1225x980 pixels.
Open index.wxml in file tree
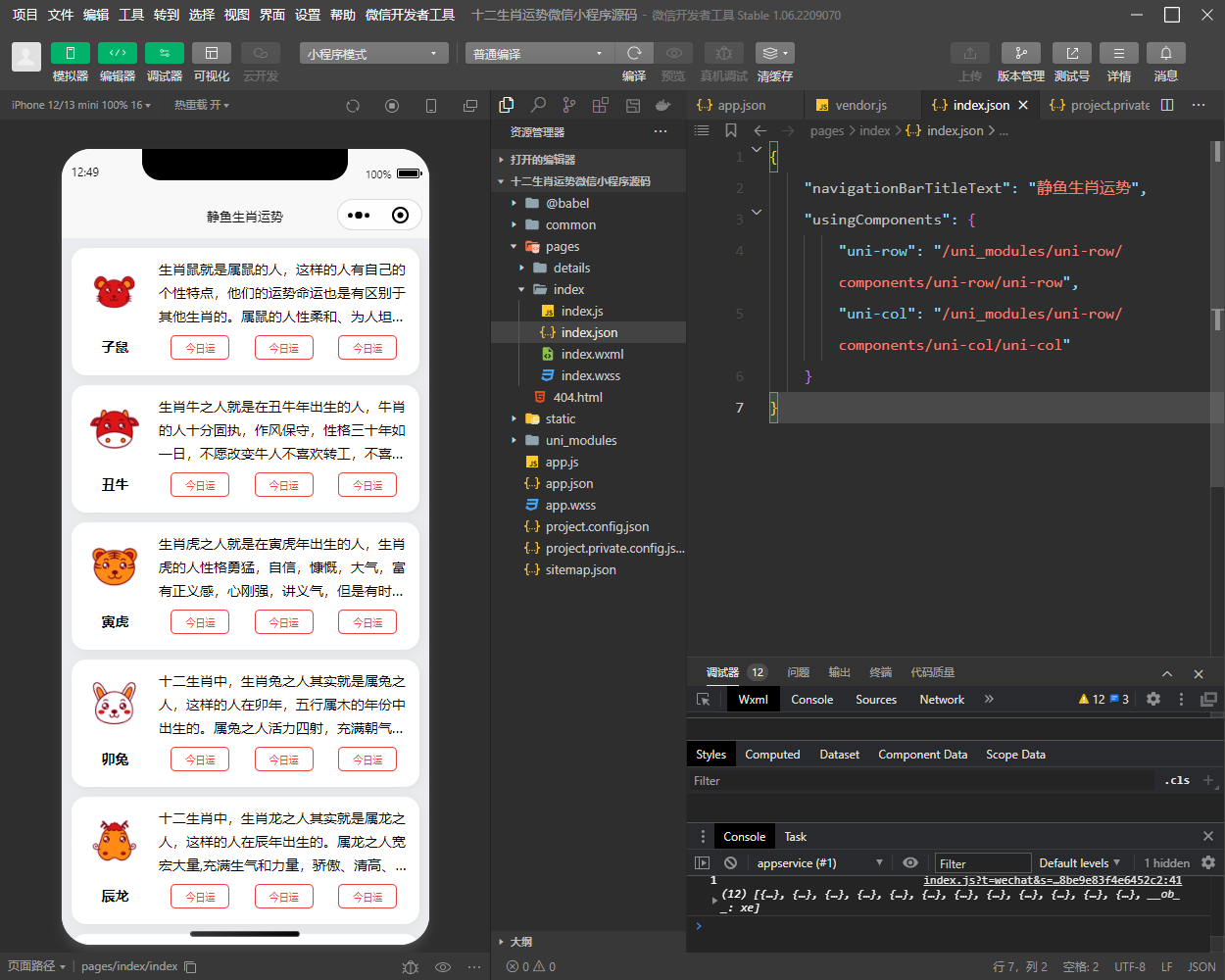pos(592,354)
